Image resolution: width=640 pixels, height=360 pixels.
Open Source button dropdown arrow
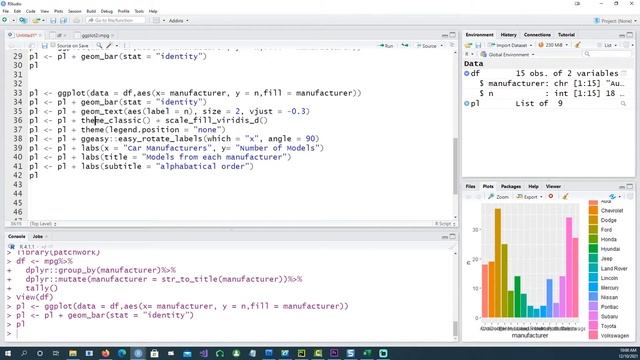442,46
